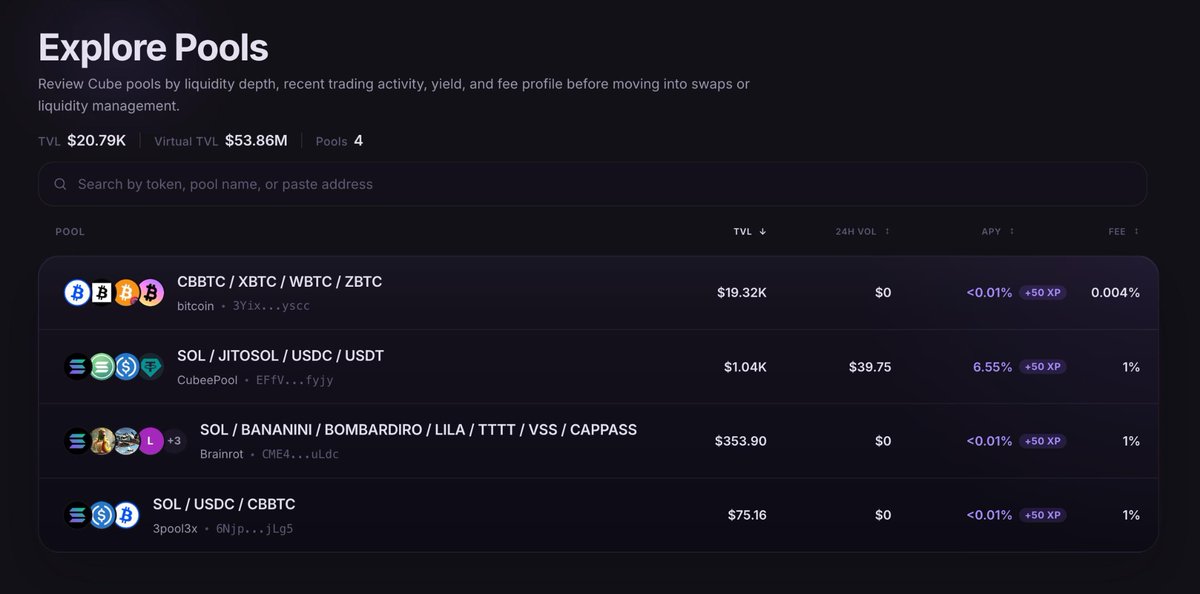Click the purple L token icon in Brainrot
The width and height of the screenshot is (1200, 594).
[x=150, y=441]
